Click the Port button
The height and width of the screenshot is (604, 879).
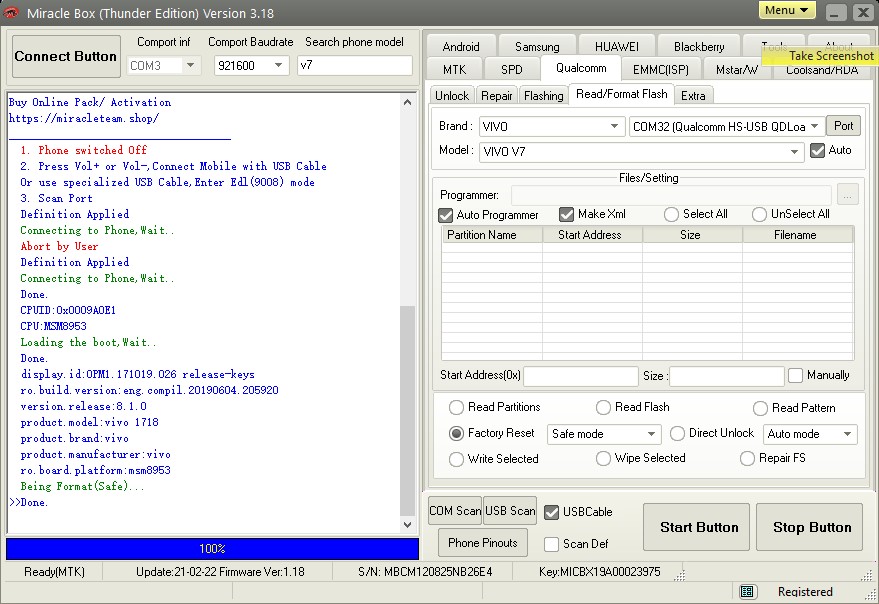(x=844, y=126)
